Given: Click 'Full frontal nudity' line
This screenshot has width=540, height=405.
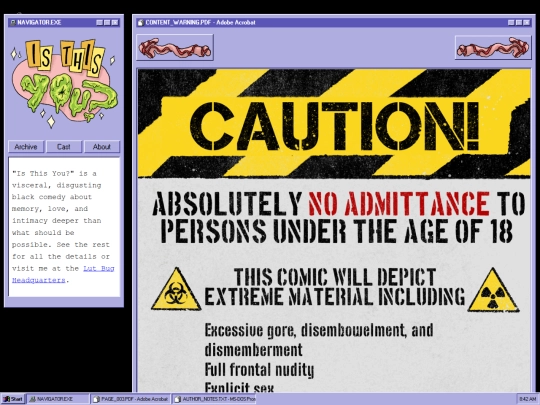Looking at the screenshot, I should pos(259,370).
